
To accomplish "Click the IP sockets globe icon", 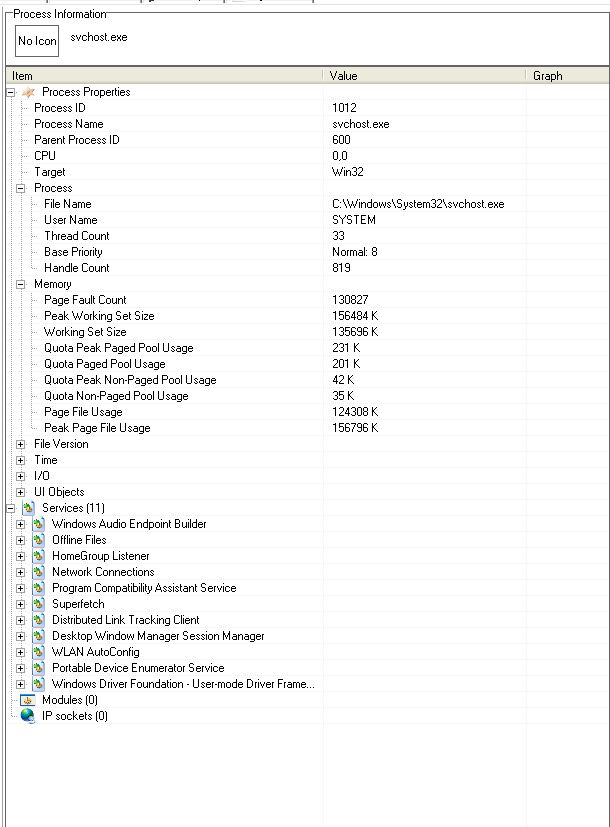I will pos(28,716).
